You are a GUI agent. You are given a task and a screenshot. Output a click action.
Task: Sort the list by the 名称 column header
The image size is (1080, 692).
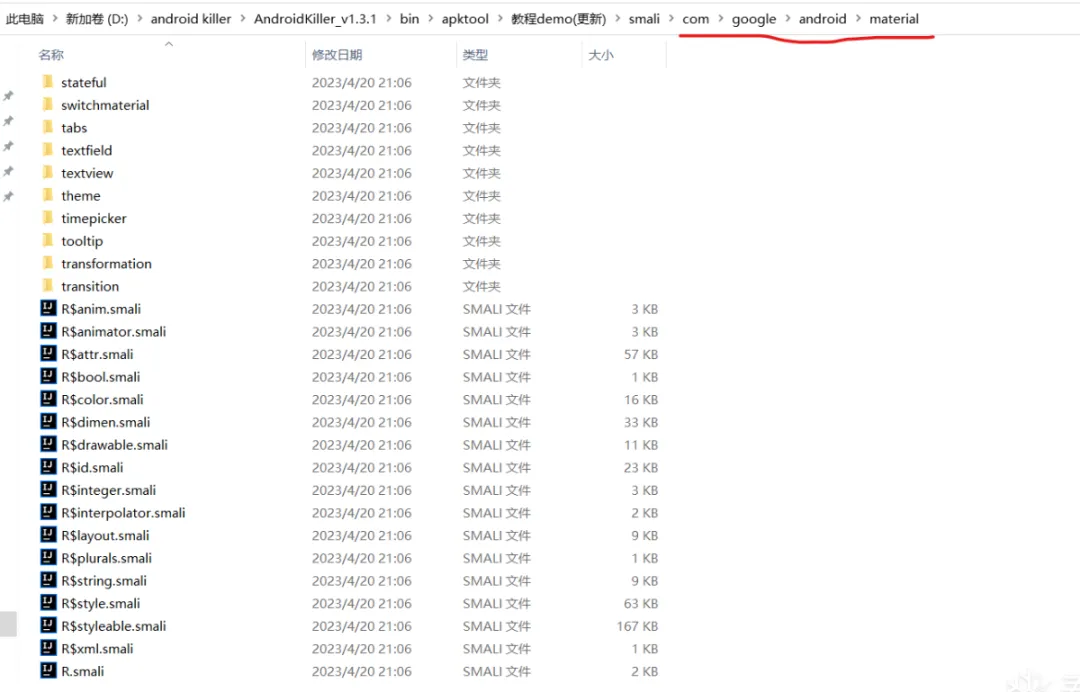tap(52, 55)
